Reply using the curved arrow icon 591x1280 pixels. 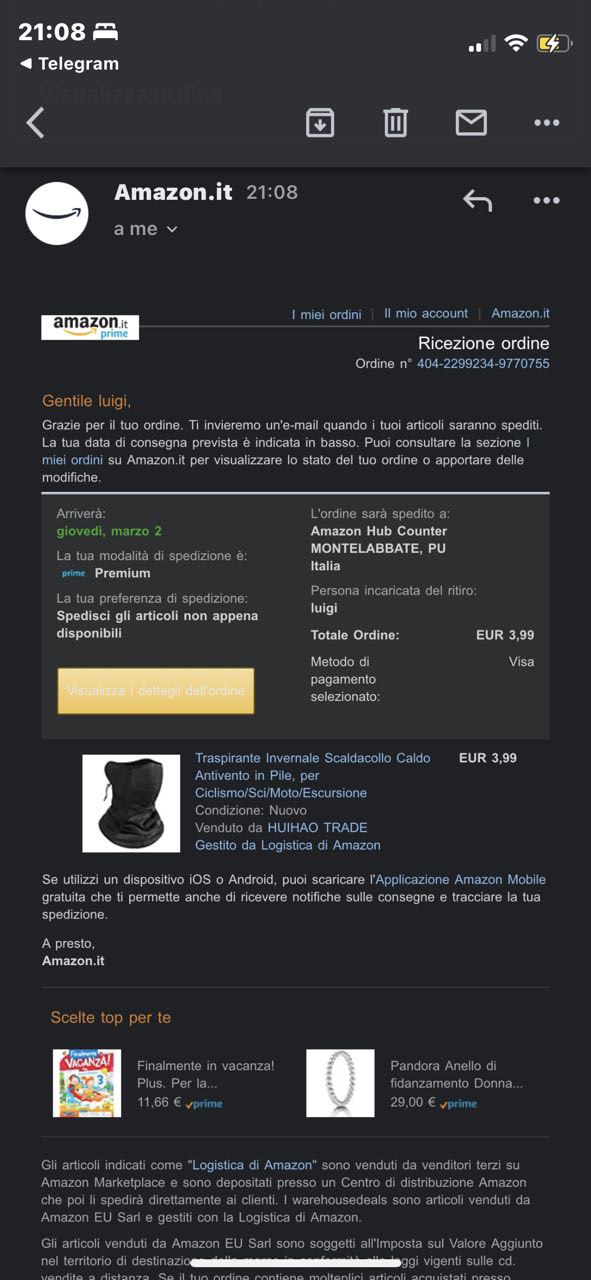tap(478, 200)
